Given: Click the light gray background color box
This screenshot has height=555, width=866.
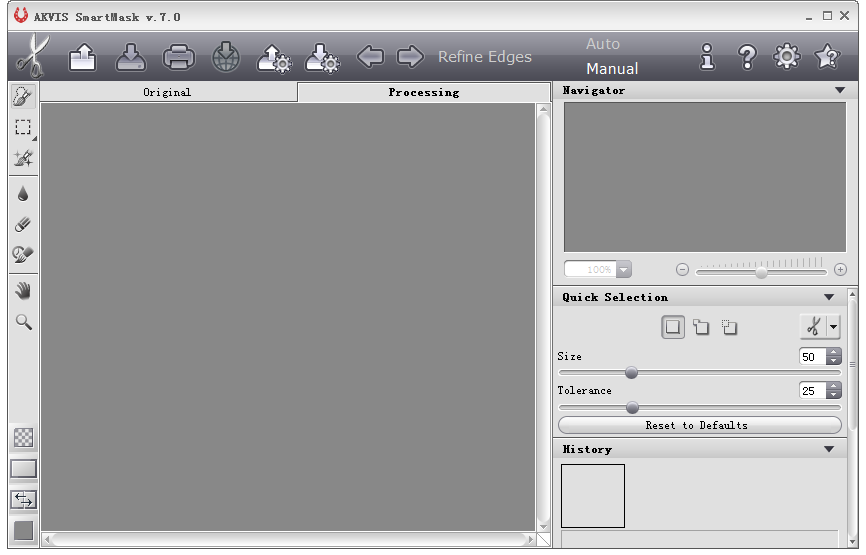Looking at the screenshot, I should tap(23, 469).
